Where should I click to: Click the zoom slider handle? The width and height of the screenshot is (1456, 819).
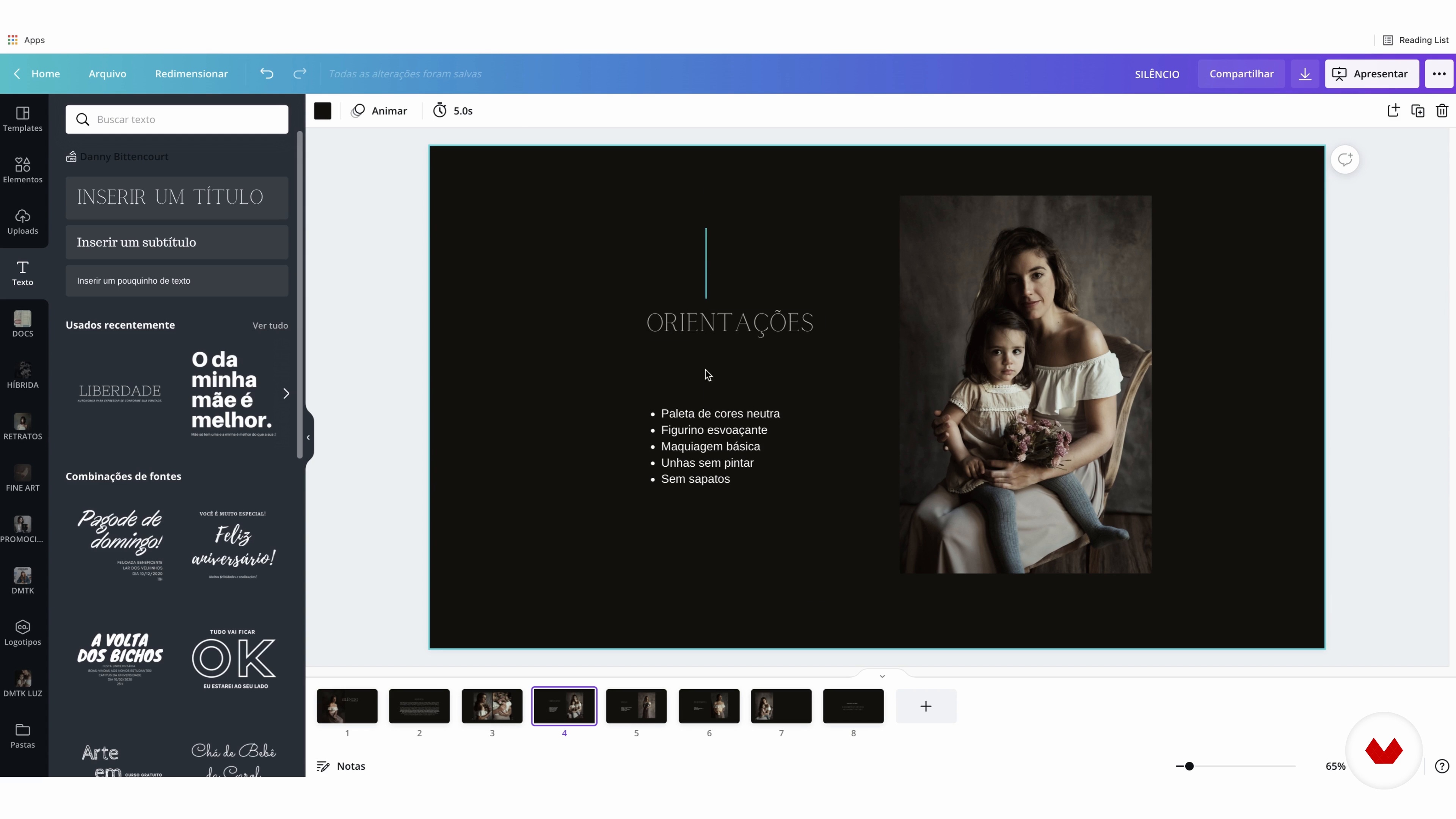(1189, 766)
